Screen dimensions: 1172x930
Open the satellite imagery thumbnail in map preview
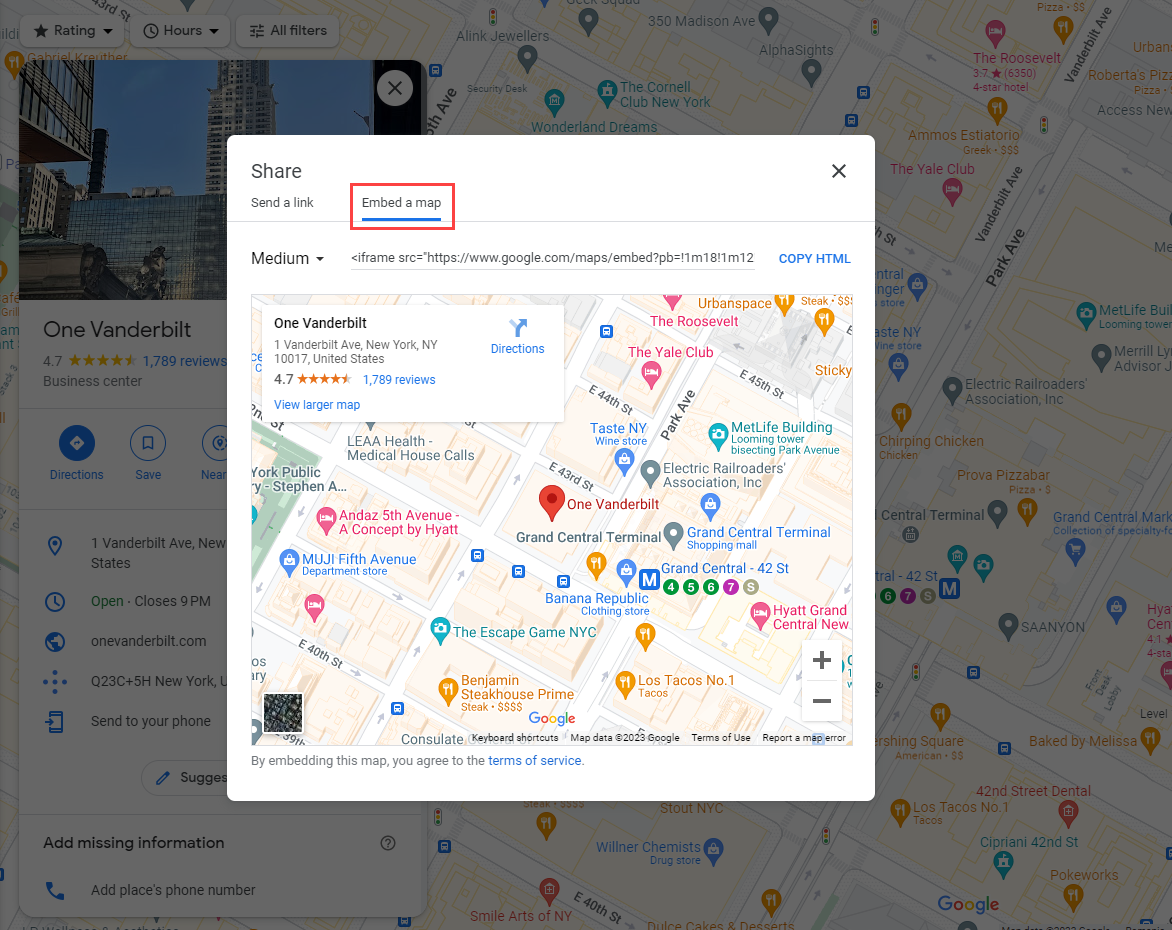[283, 712]
